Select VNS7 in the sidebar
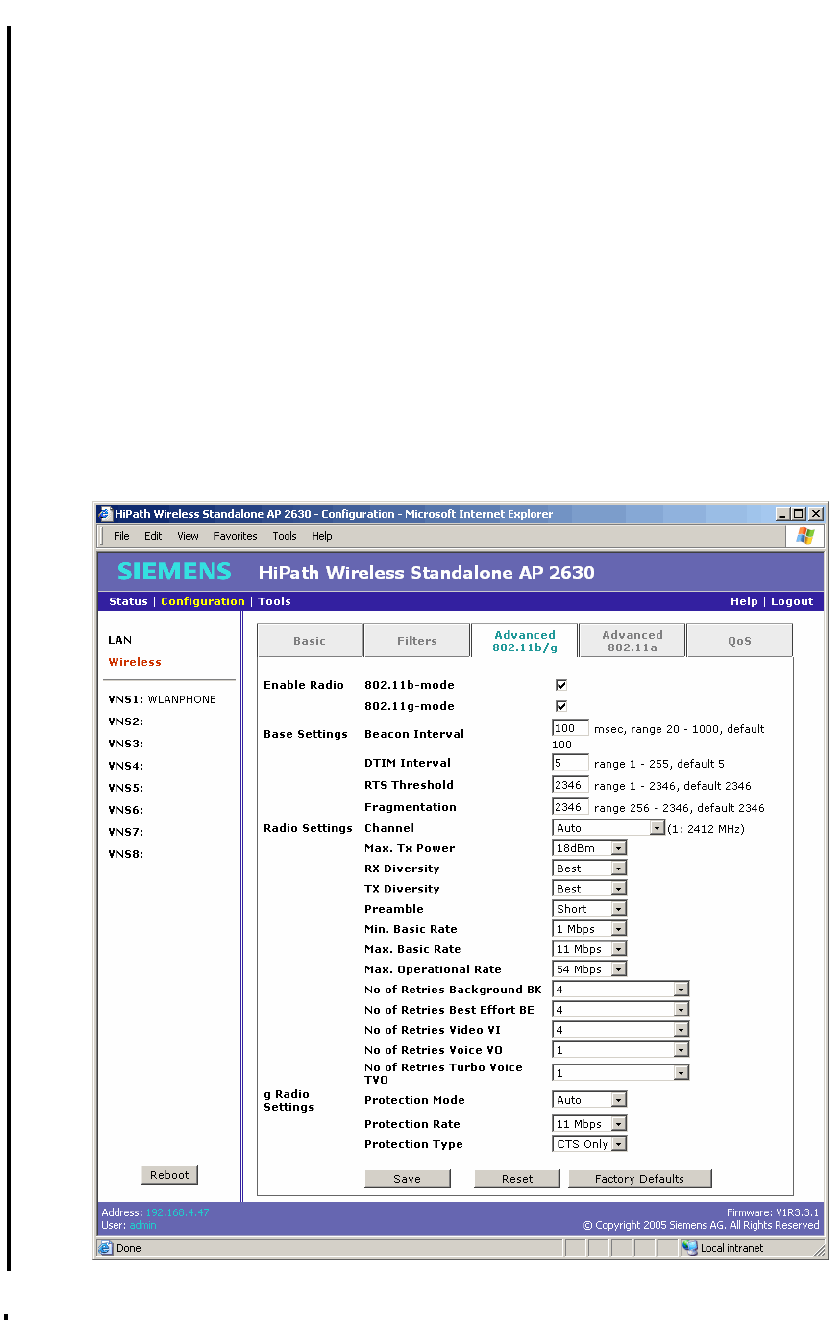Viewport: 829px width, 1320px height. tap(126, 832)
